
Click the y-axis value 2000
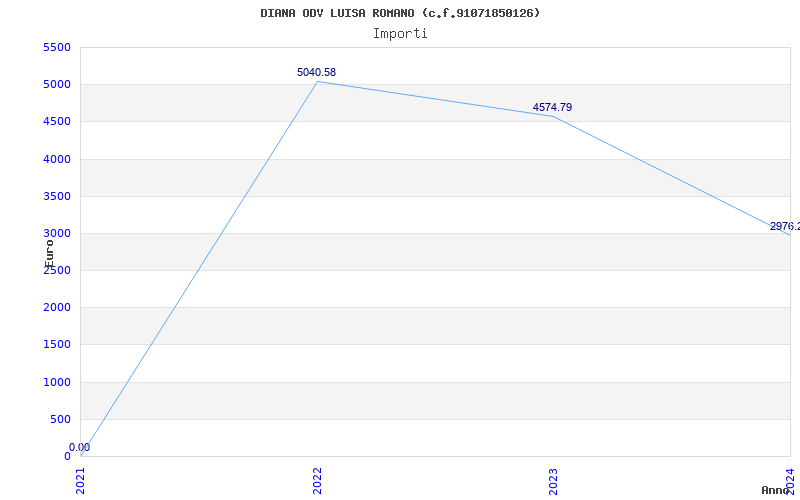tap(57, 307)
